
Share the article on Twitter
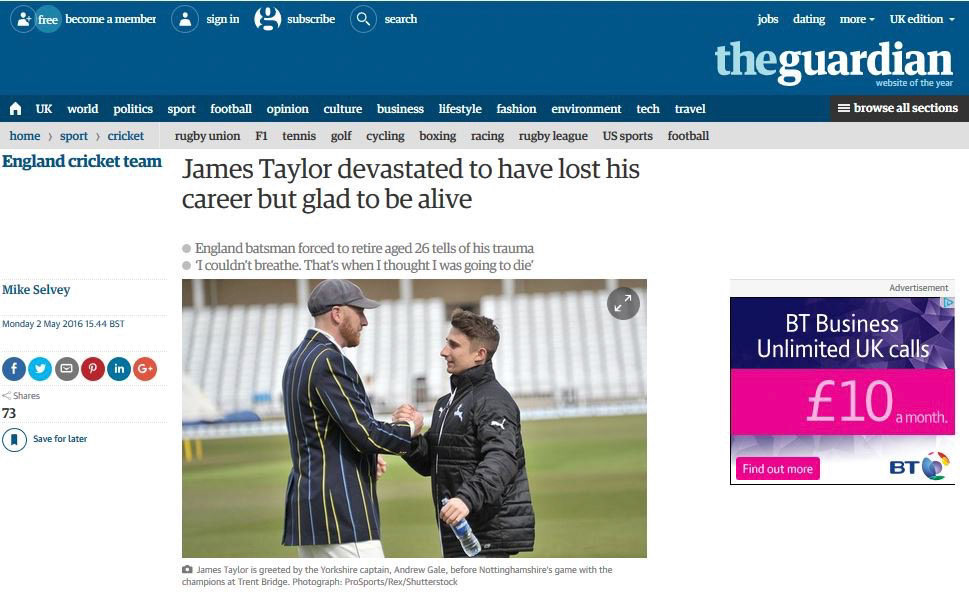(x=40, y=369)
